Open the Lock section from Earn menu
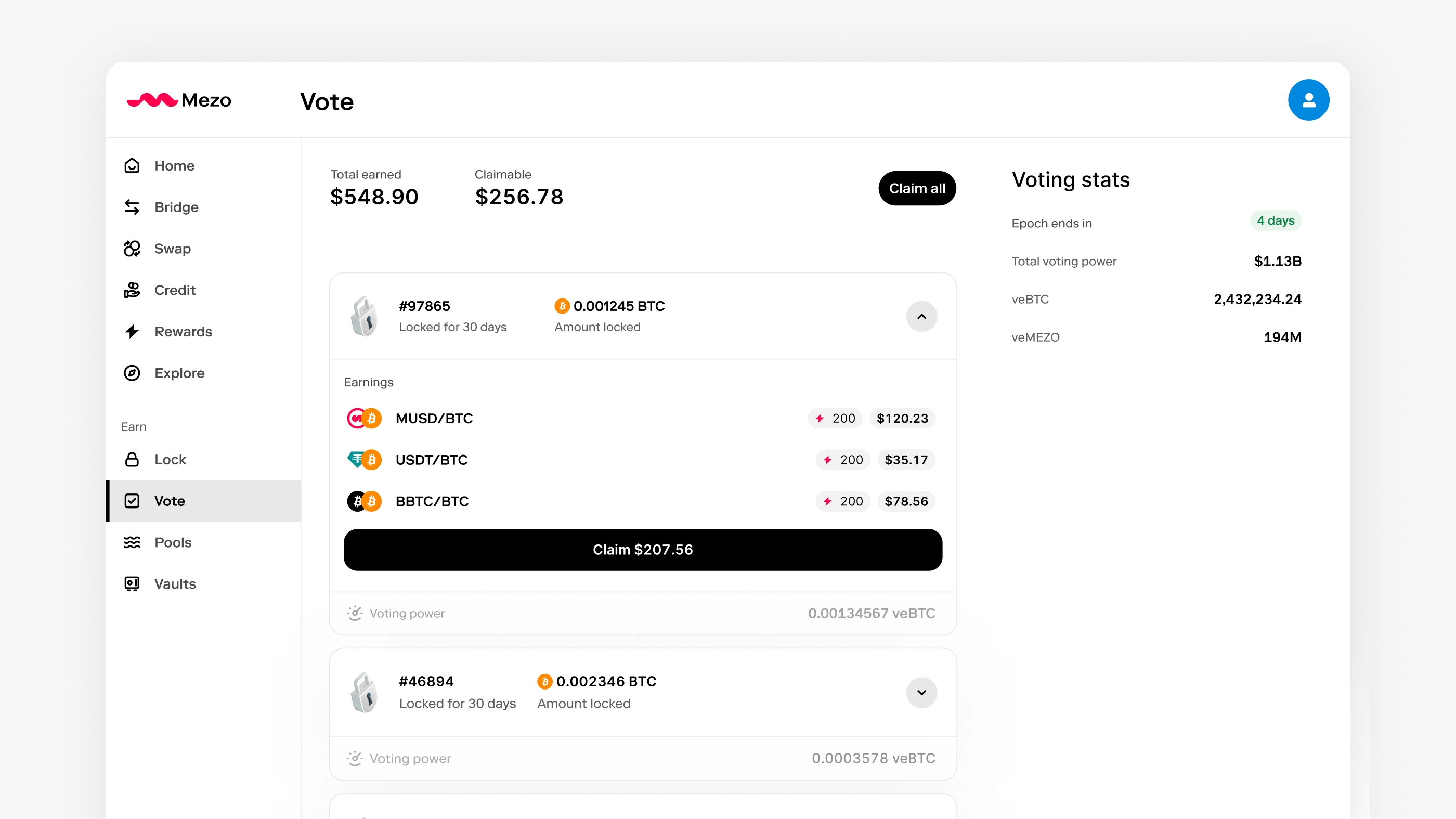This screenshot has height=819, width=1456. (x=170, y=460)
